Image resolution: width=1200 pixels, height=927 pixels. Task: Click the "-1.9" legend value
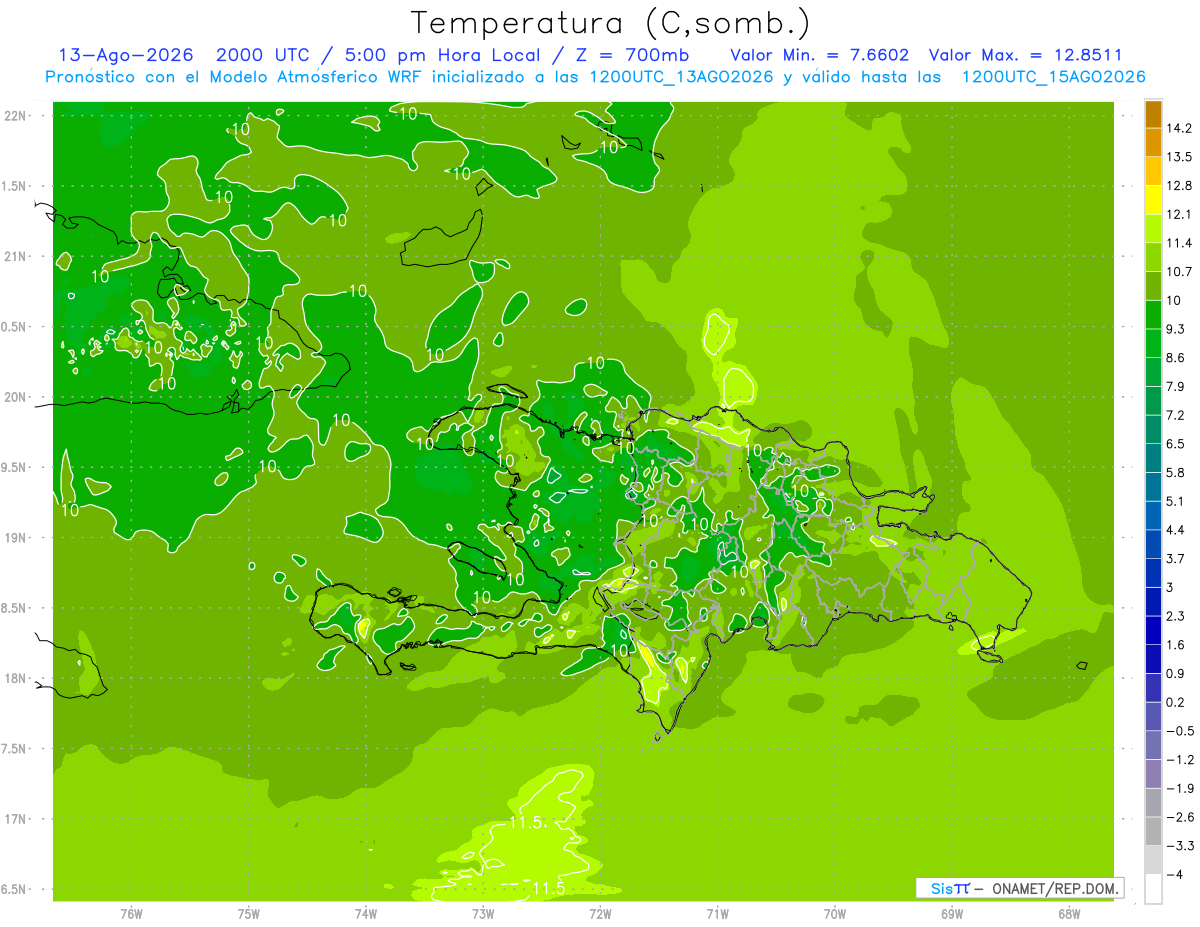[1181, 788]
